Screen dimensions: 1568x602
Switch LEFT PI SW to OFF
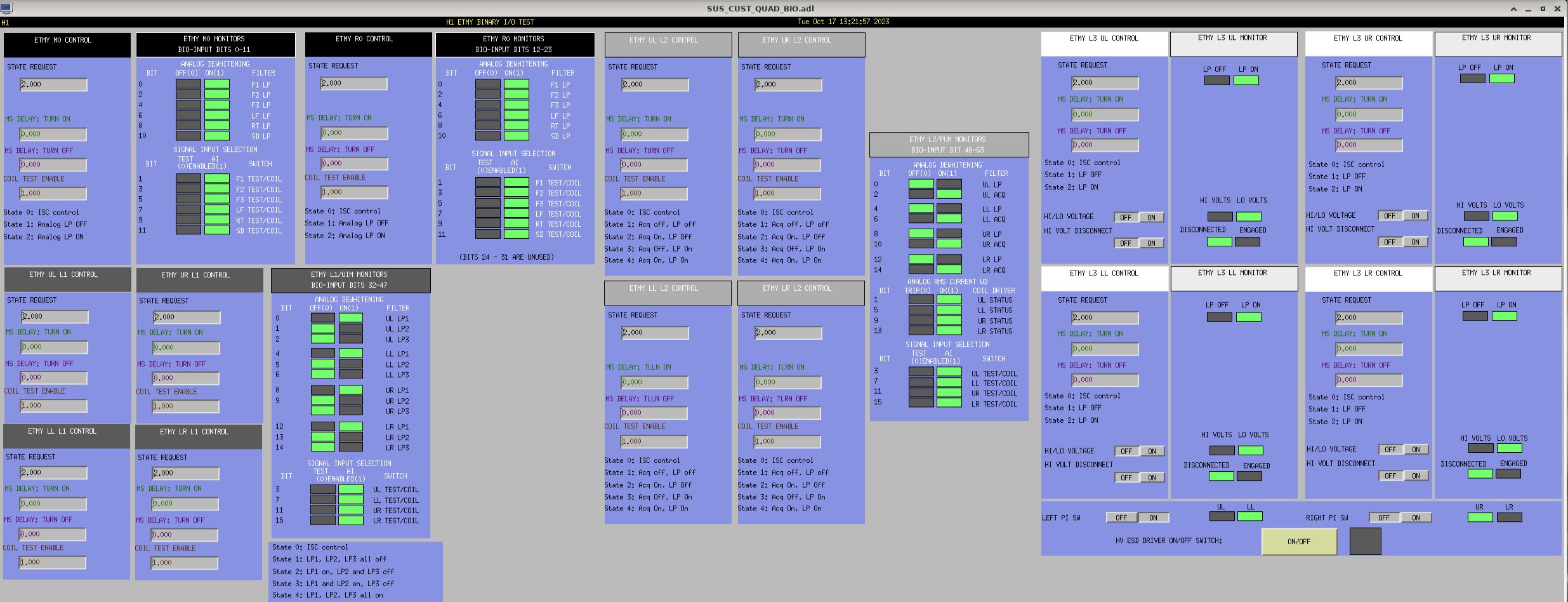click(1121, 518)
